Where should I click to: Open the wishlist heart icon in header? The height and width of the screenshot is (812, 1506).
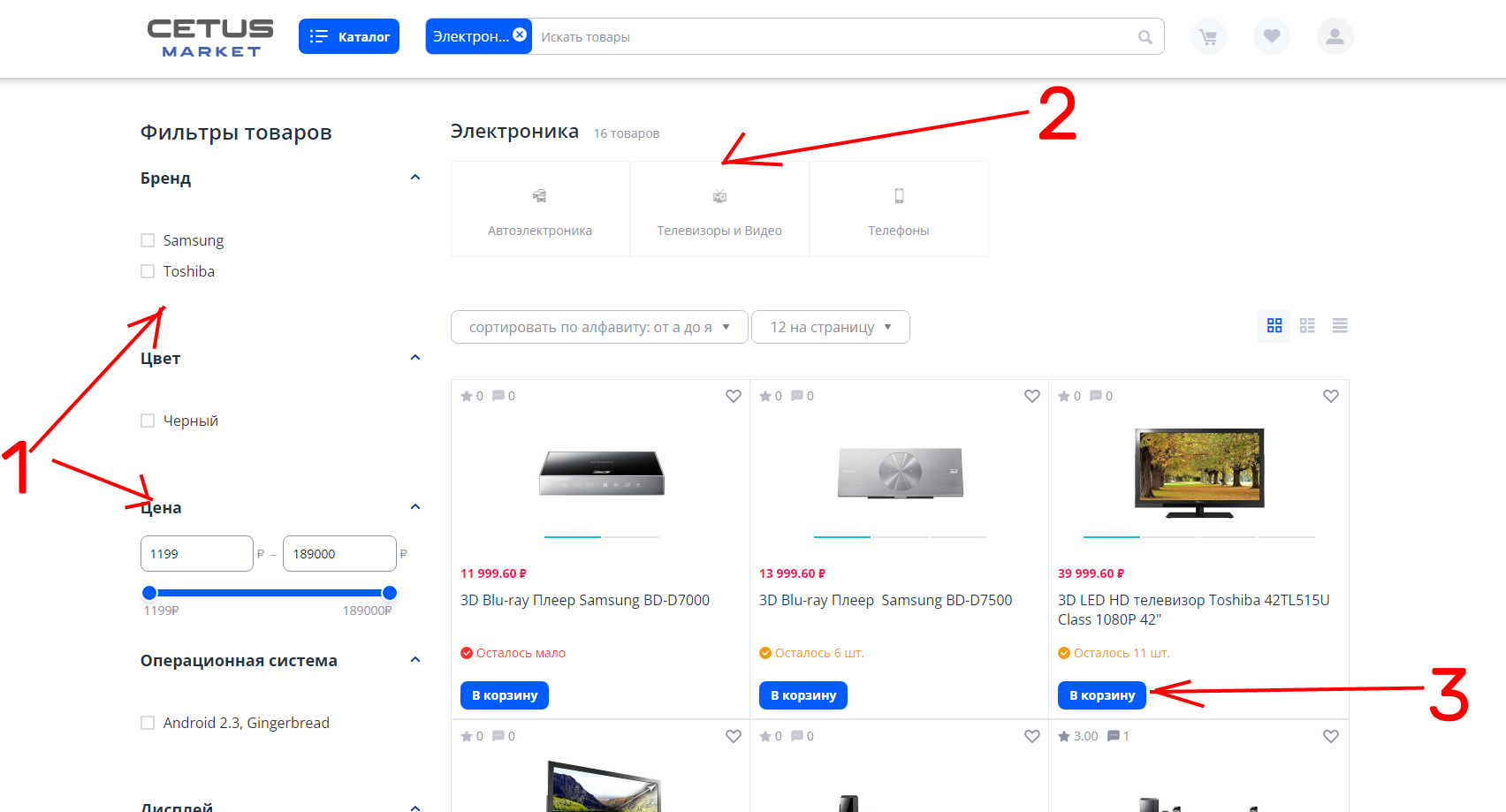coord(1272,37)
